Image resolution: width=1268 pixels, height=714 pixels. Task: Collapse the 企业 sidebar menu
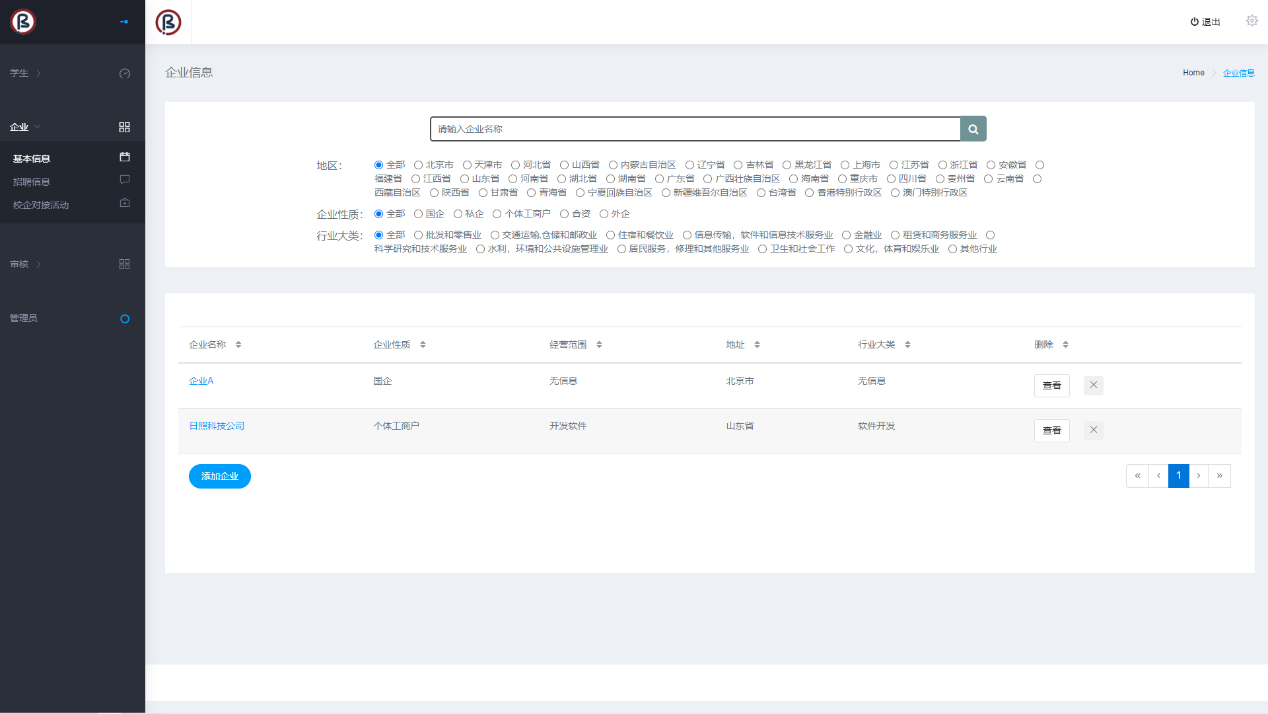(25, 127)
